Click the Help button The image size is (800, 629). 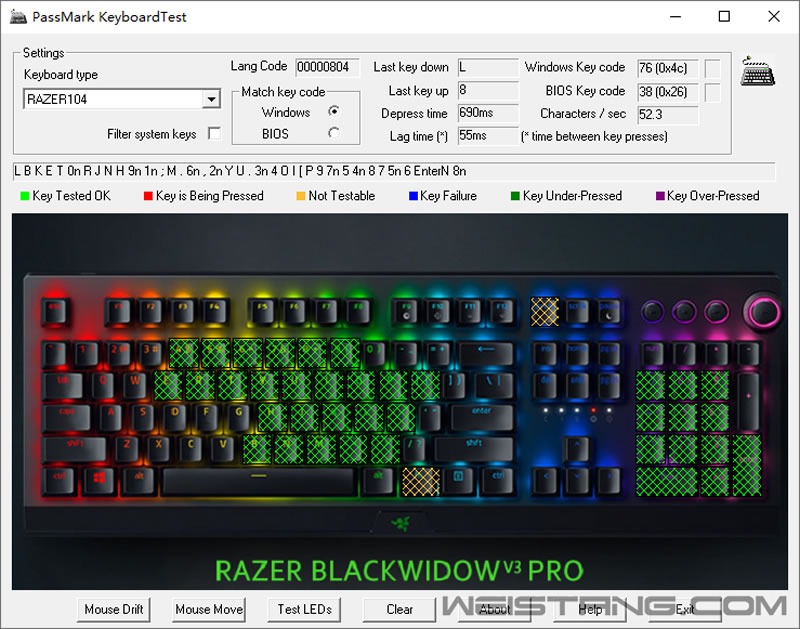point(590,610)
